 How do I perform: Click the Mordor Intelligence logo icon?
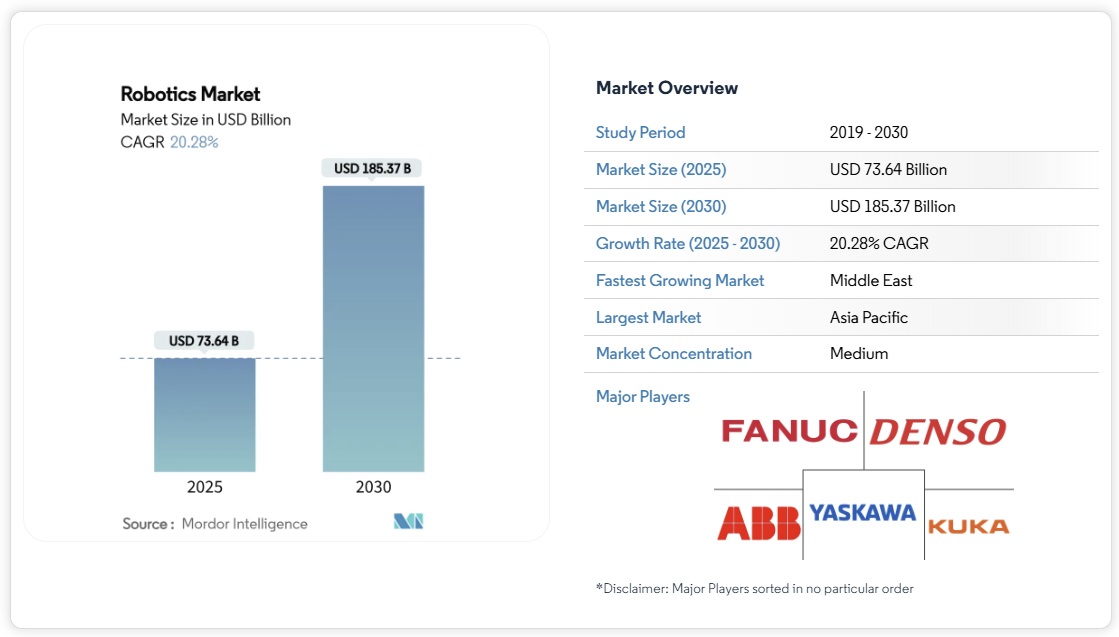coord(409,522)
